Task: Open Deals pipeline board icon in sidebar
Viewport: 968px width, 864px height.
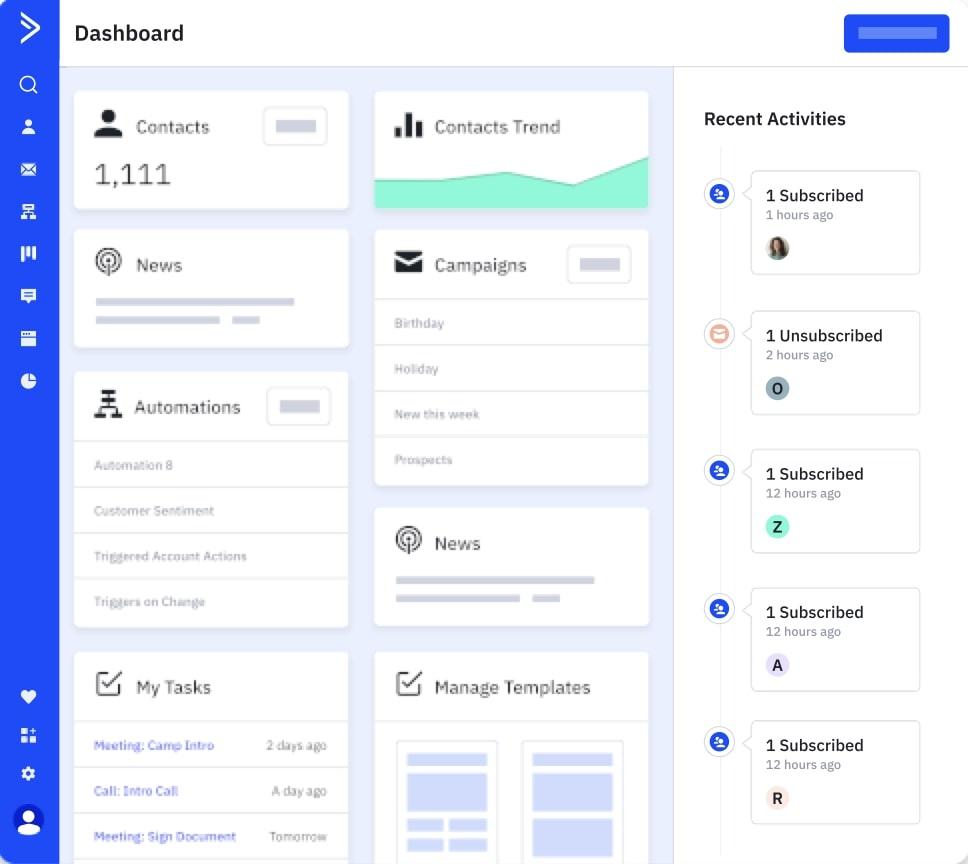Action: (x=28, y=254)
